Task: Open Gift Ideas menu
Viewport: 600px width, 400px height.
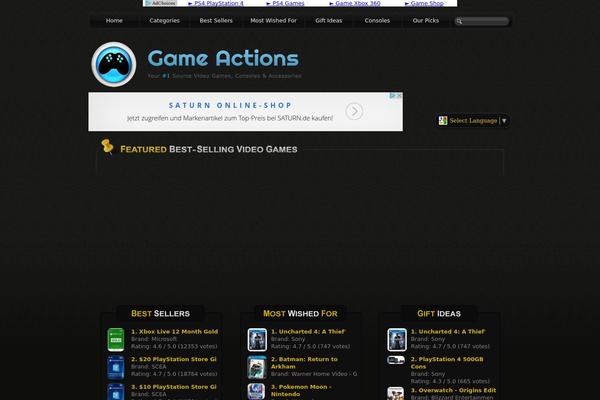Action: 329,21
